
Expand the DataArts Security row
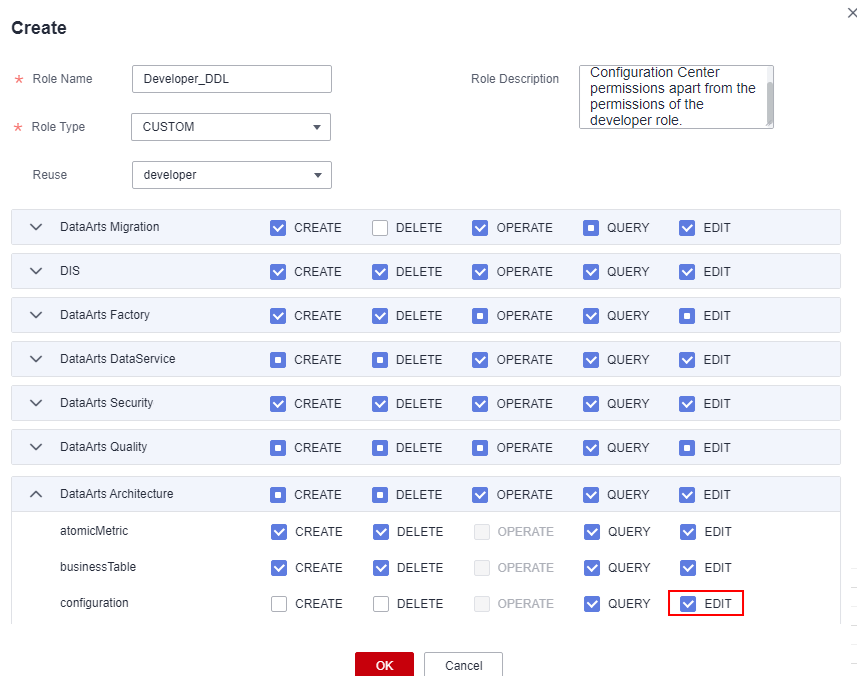point(36,403)
